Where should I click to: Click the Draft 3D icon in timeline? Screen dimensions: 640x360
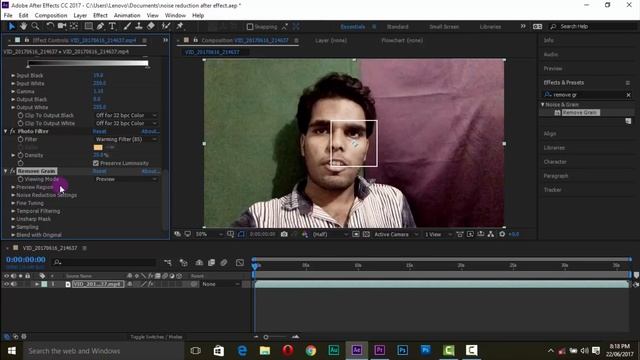pyautogui.click(x=184, y=262)
